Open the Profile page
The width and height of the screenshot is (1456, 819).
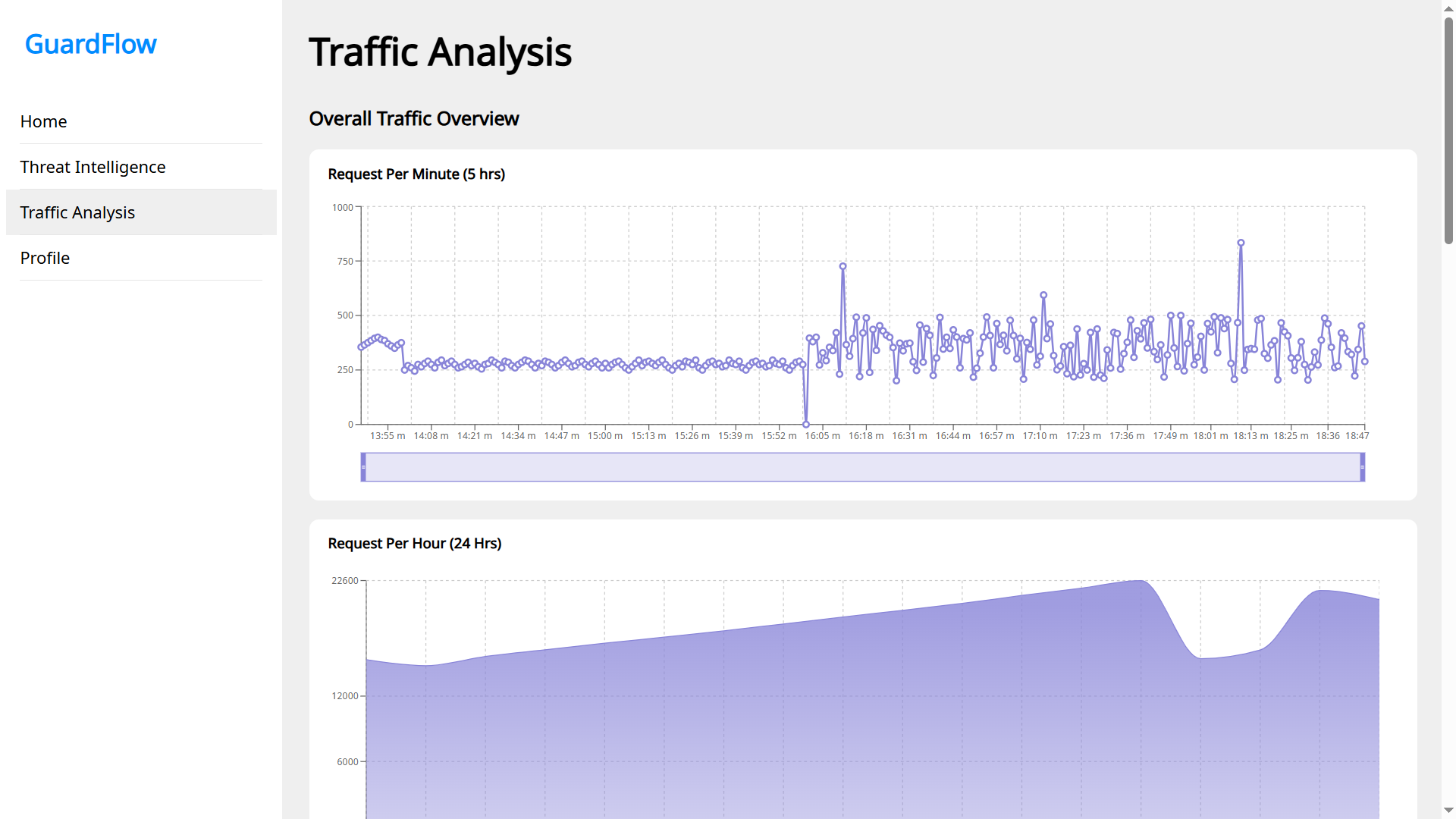(x=45, y=258)
